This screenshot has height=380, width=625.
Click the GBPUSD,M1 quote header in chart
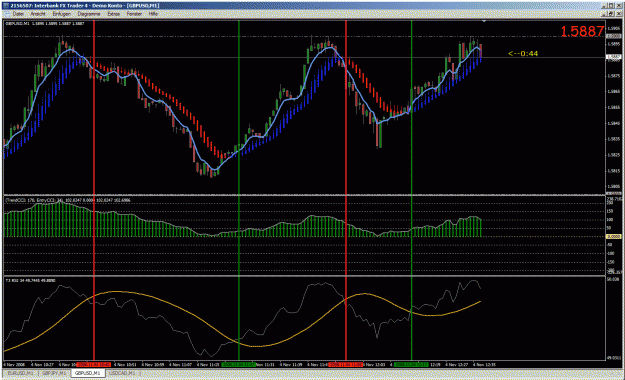click(x=45, y=24)
